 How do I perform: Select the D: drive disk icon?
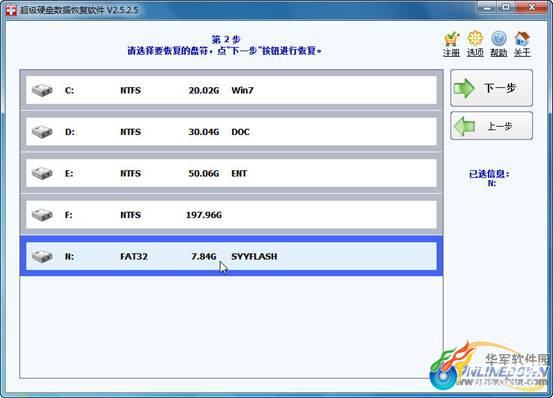42,132
